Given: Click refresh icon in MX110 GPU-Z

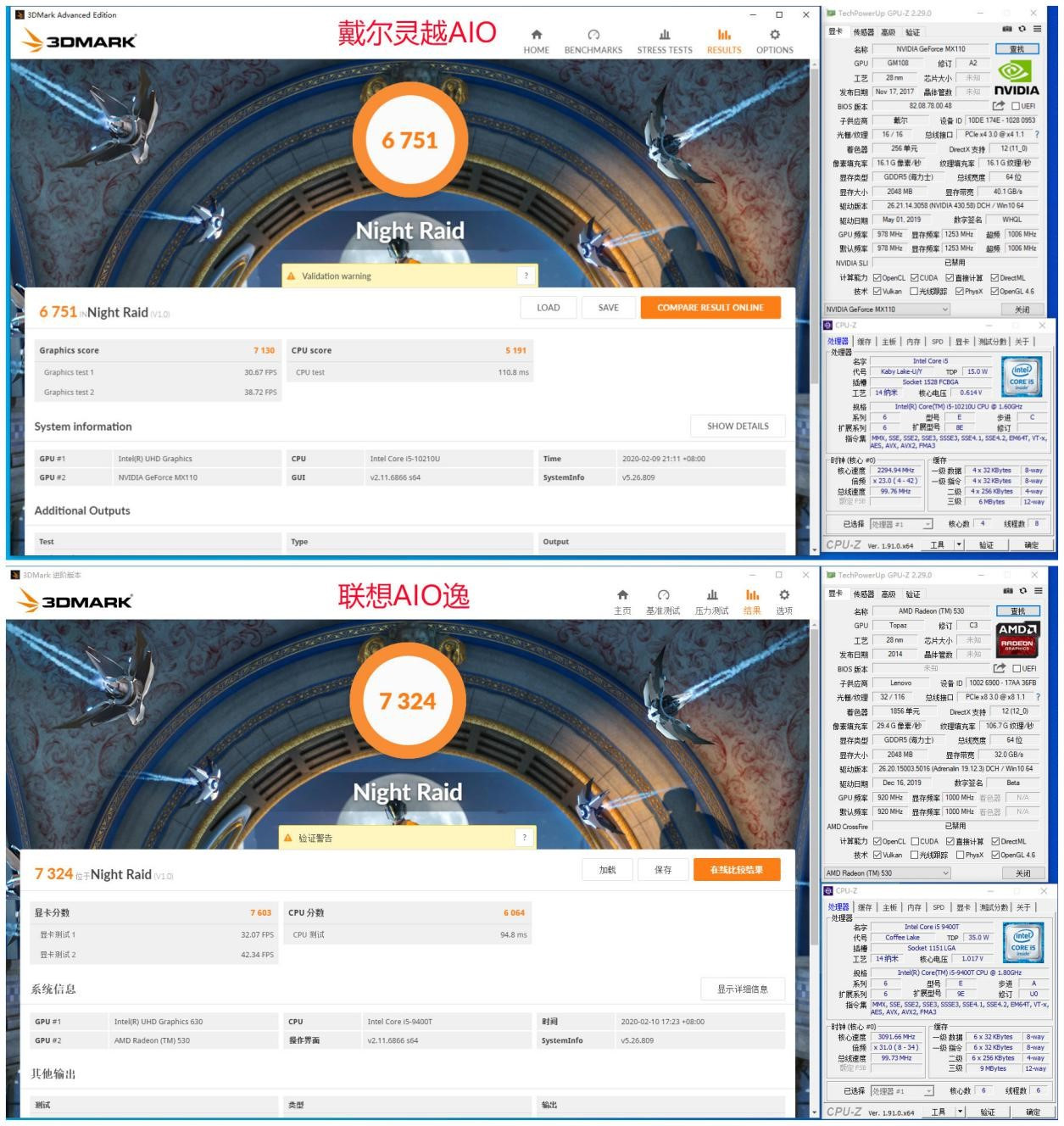Looking at the screenshot, I should [1022, 30].
